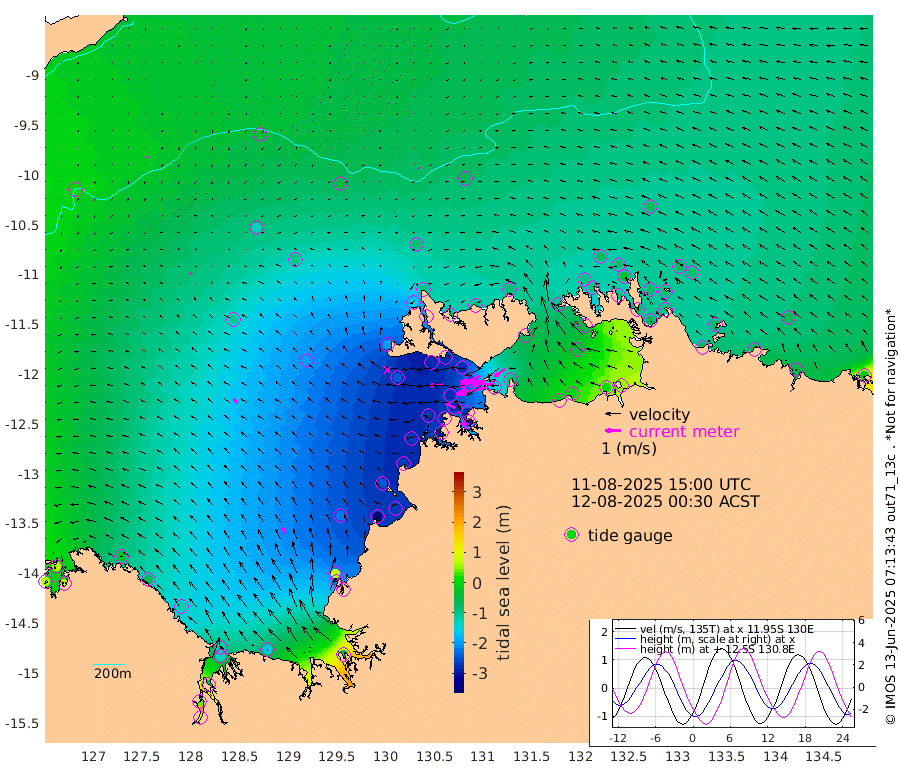Click the 'tide gauge' legend label
900x774 pixels.
click(x=630, y=536)
